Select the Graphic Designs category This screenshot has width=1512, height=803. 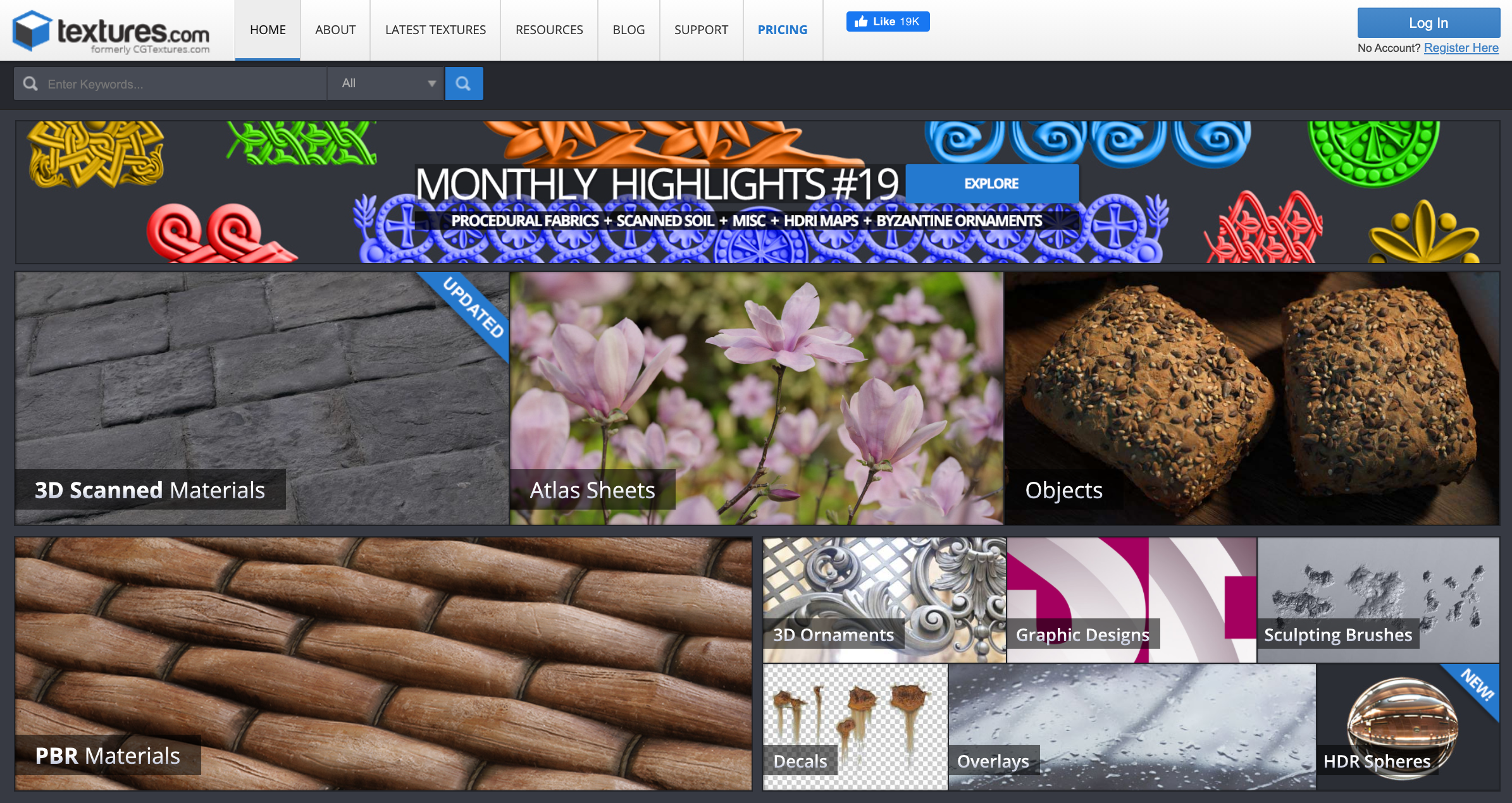(x=1131, y=599)
